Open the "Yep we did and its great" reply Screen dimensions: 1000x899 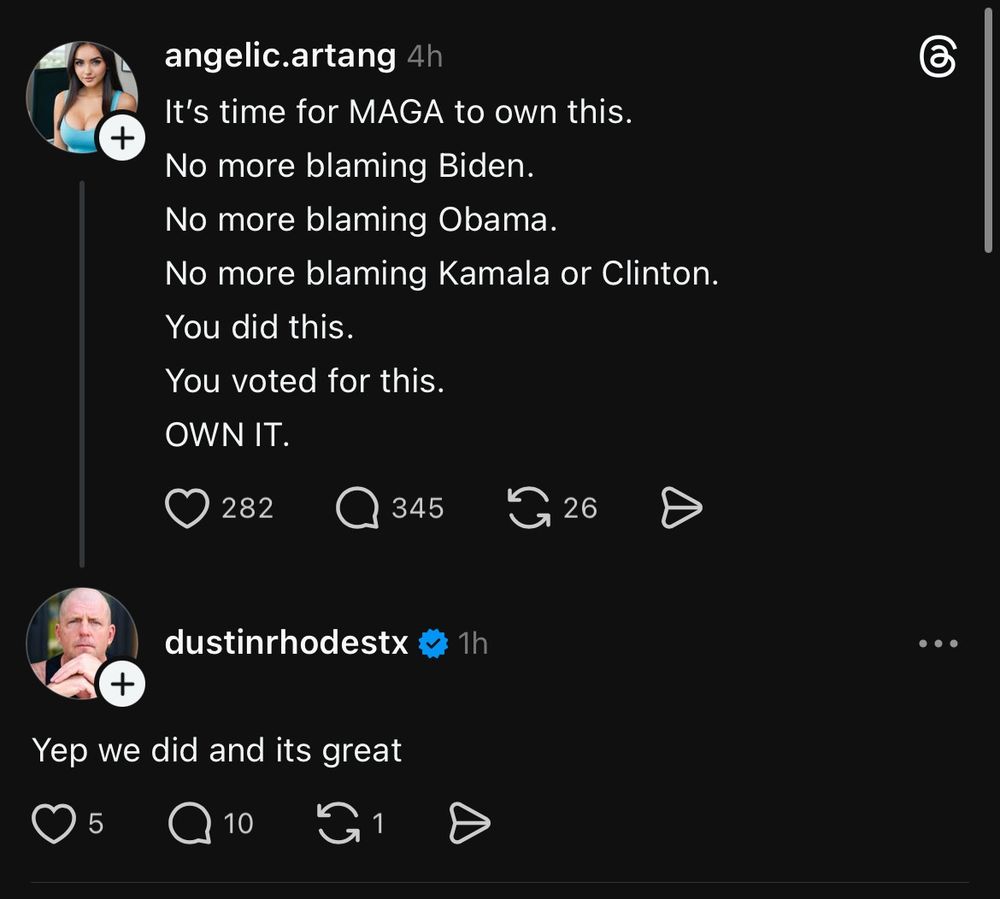pos(217,750)
